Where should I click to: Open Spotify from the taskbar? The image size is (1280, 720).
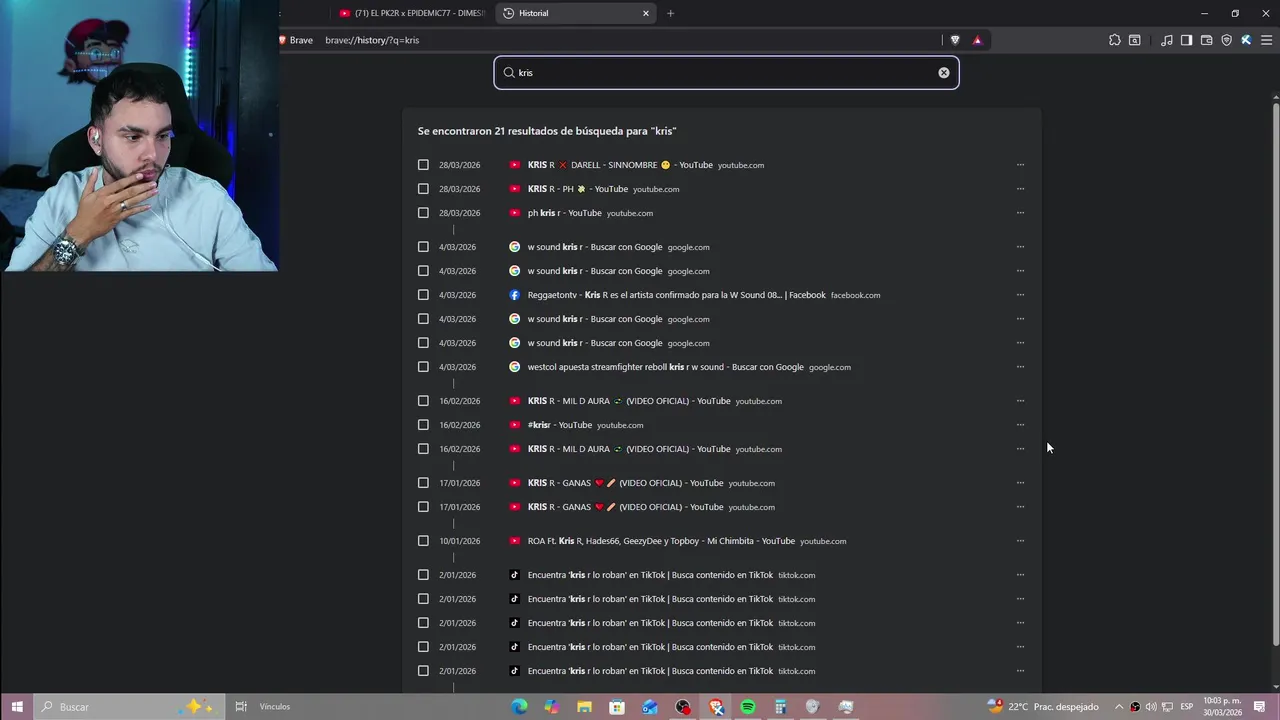click(748, 707)
